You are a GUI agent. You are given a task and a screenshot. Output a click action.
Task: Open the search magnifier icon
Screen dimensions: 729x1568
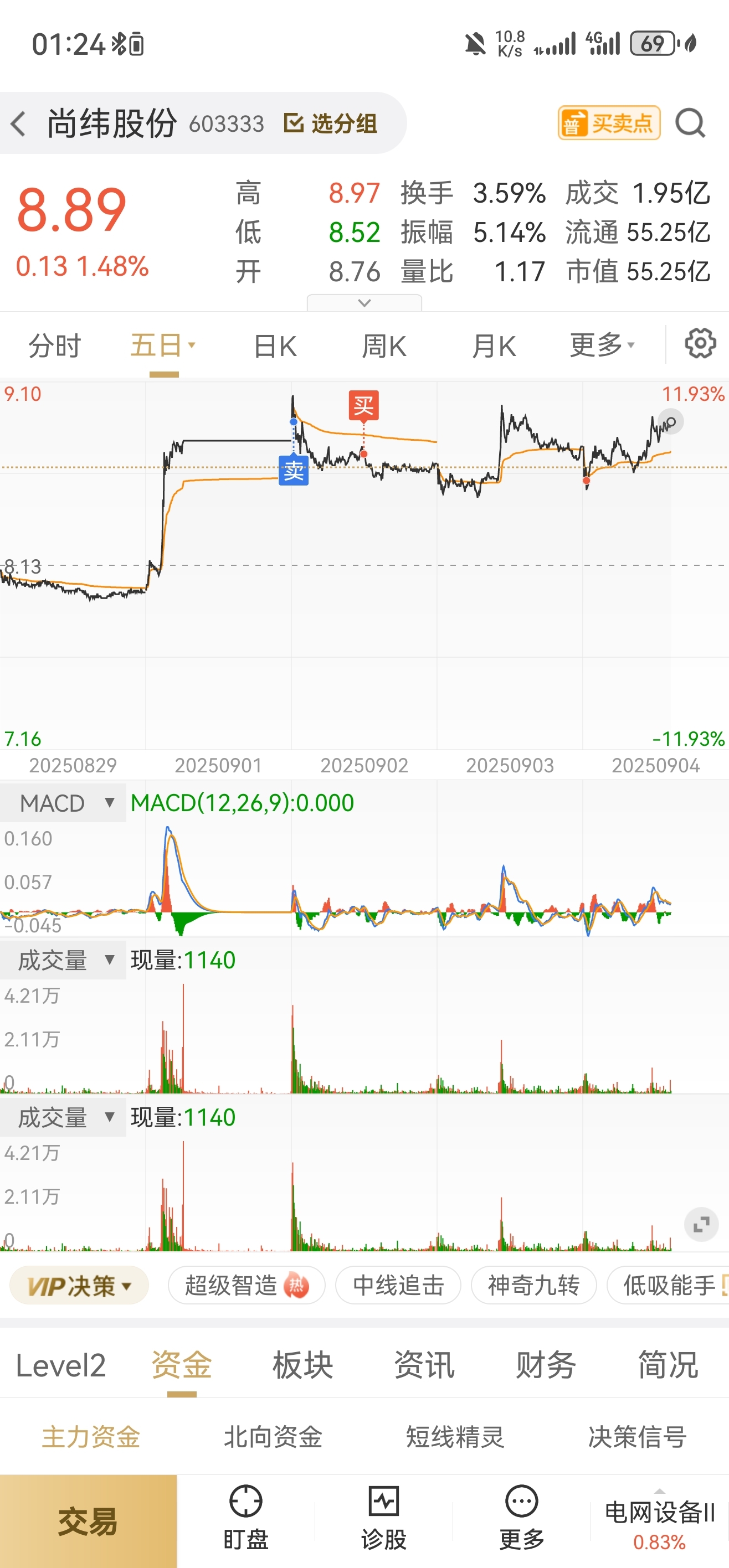point(691,123)
